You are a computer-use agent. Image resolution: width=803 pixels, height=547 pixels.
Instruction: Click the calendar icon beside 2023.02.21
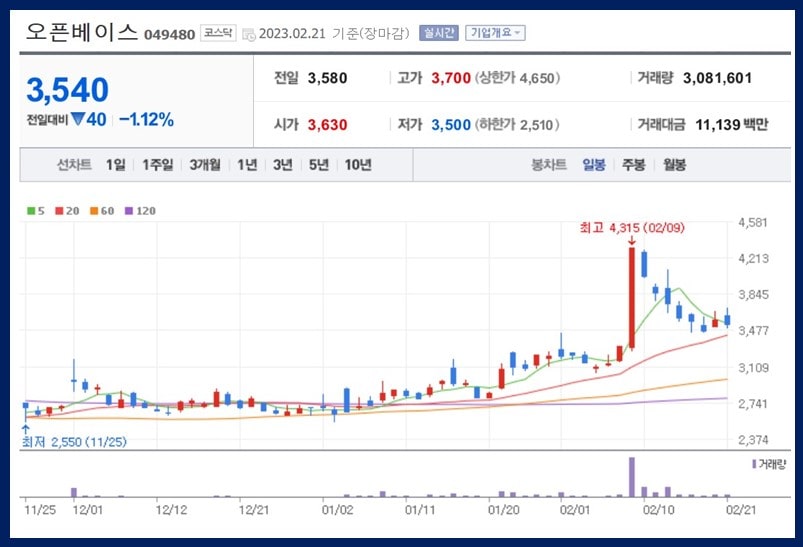click(248, 35)
